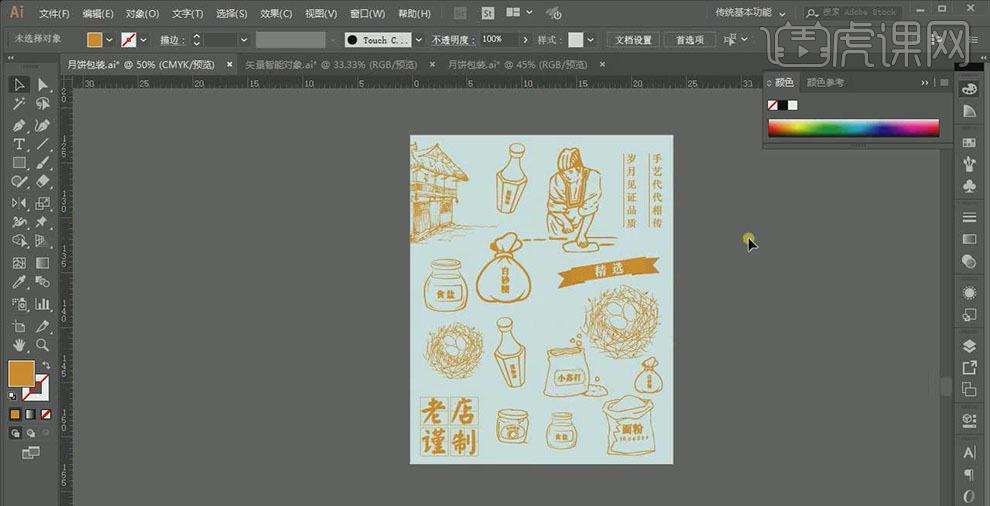Click the 文档设置 button

tap(632, 40)
